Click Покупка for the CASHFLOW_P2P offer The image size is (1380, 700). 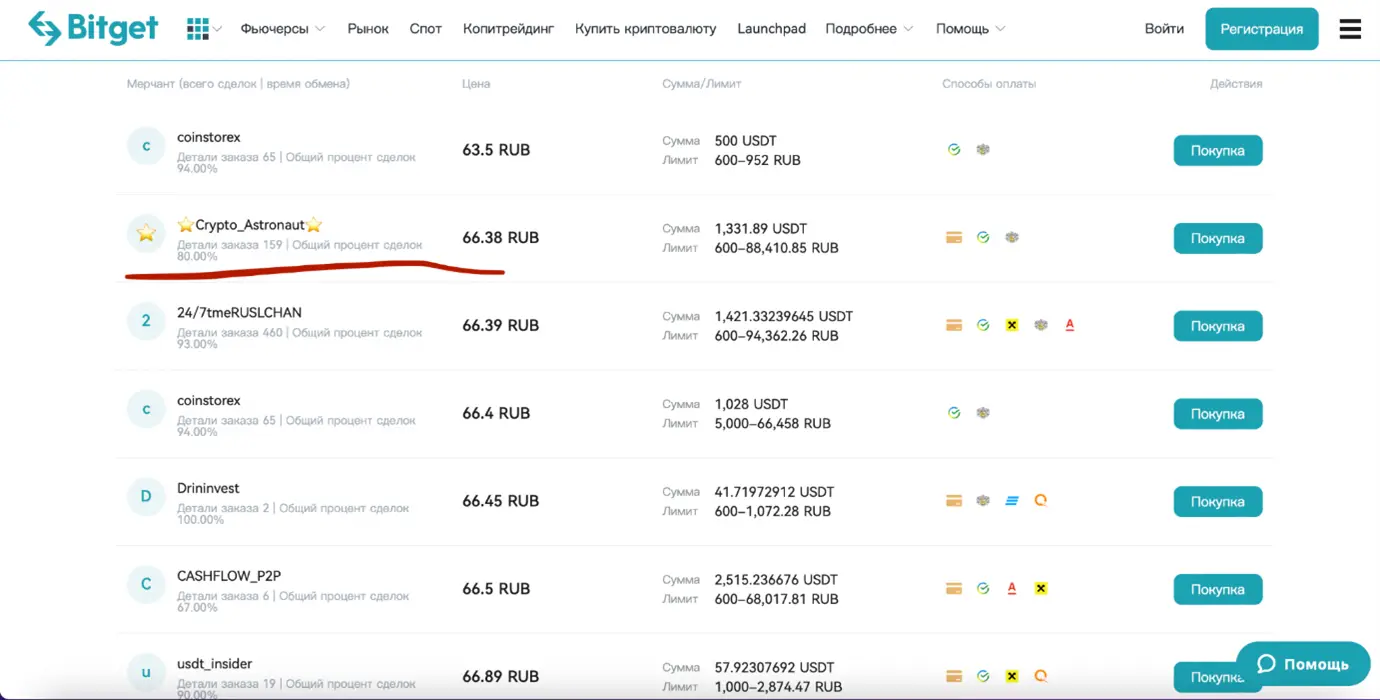coord(1218,590)
